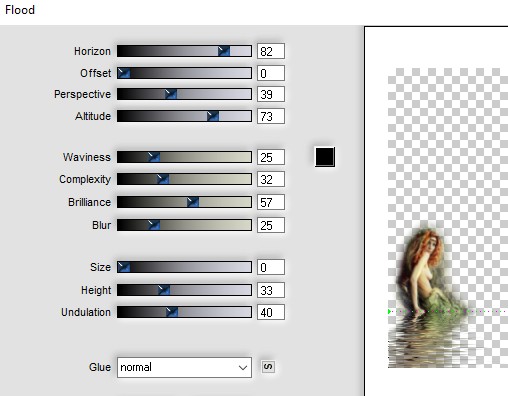Select the Horizon value field showing 82

[x=271, y=51]
